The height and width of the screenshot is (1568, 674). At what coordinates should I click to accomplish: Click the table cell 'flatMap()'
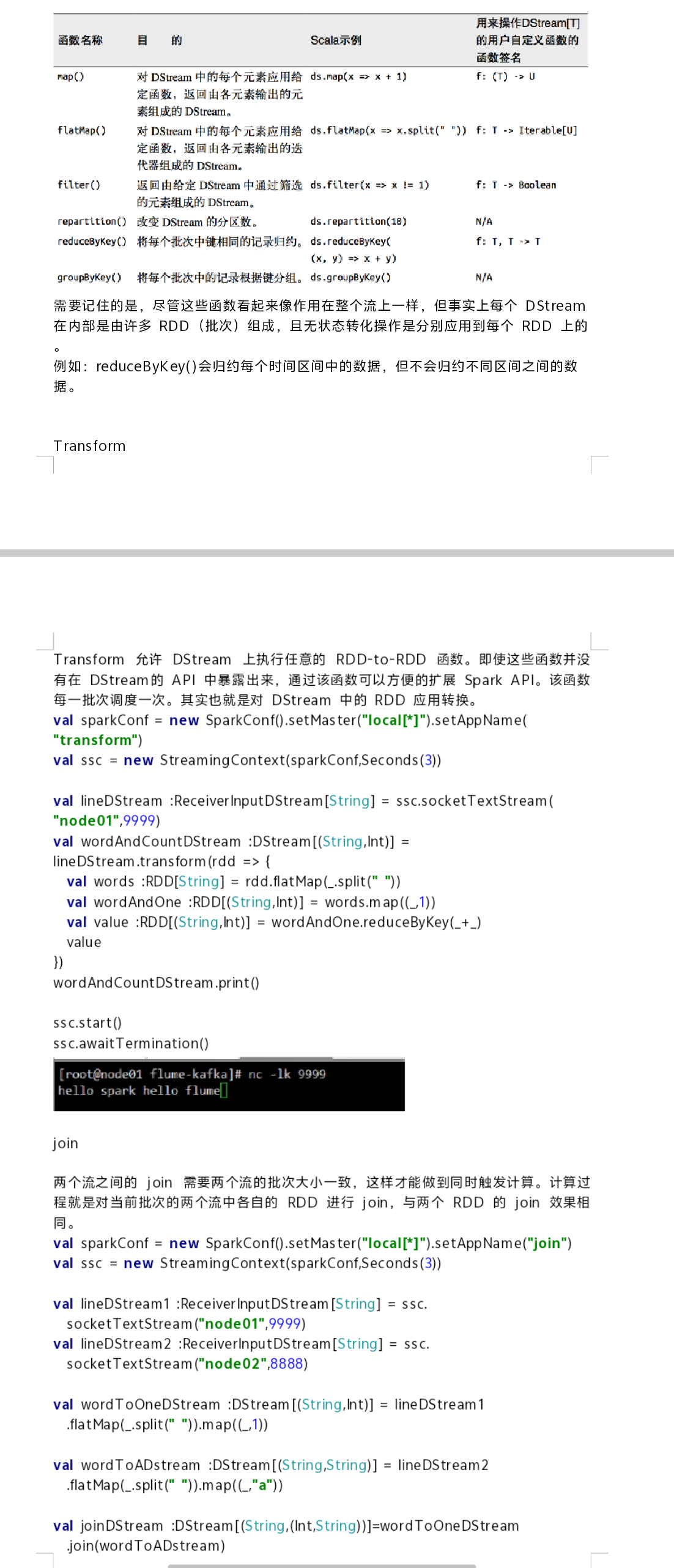click(x=81, y=130)
